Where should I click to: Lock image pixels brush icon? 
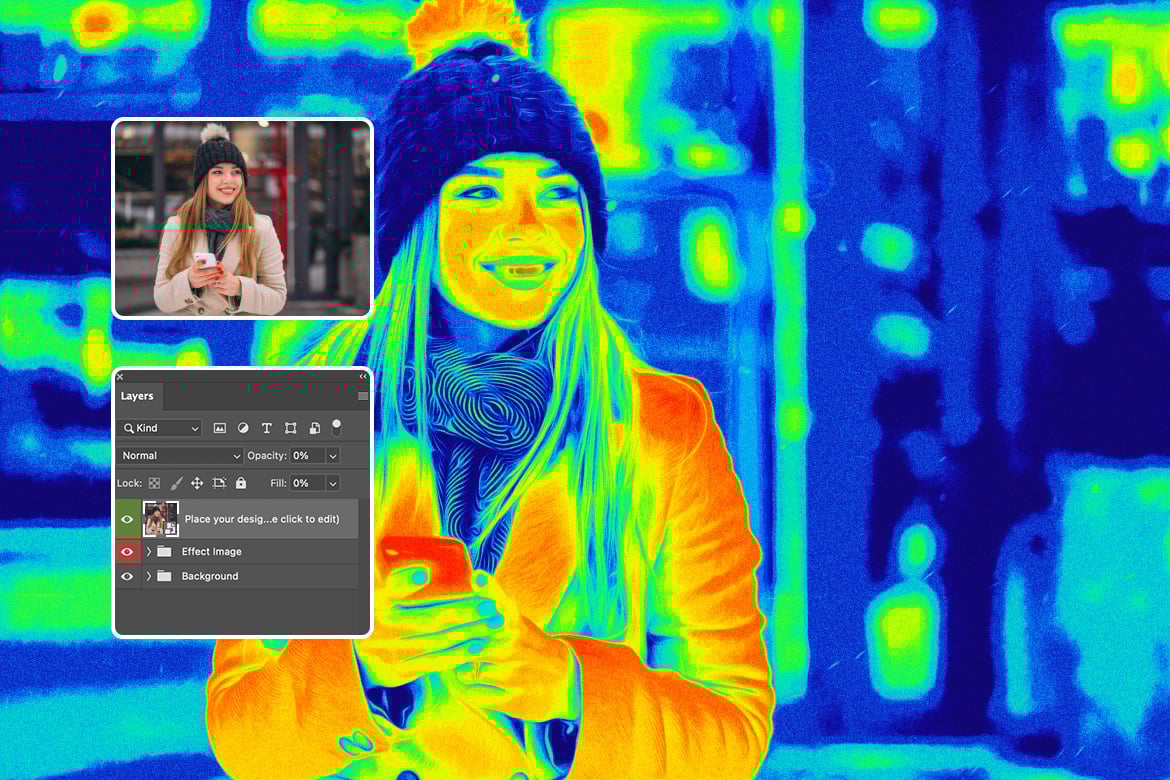point(176,484)
